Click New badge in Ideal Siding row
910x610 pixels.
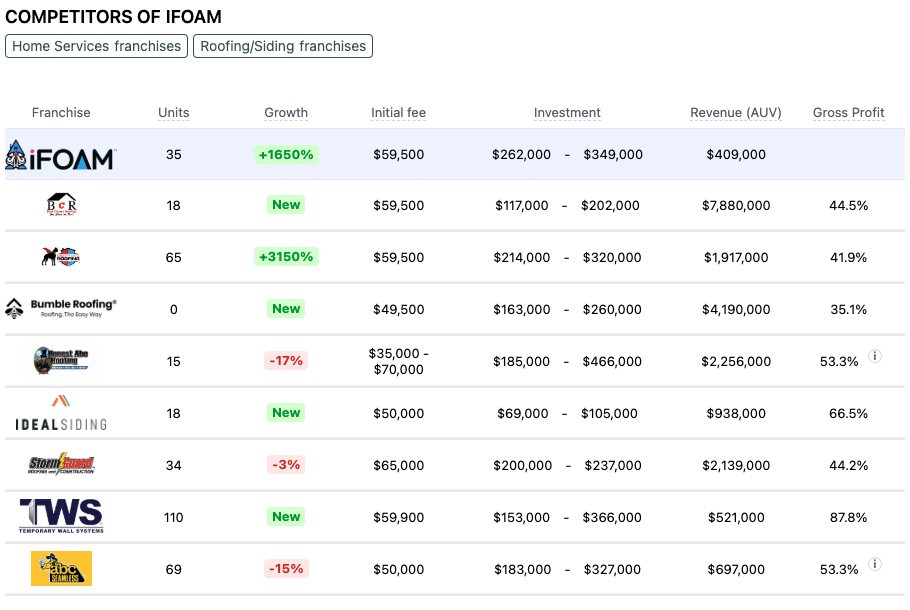286,412
